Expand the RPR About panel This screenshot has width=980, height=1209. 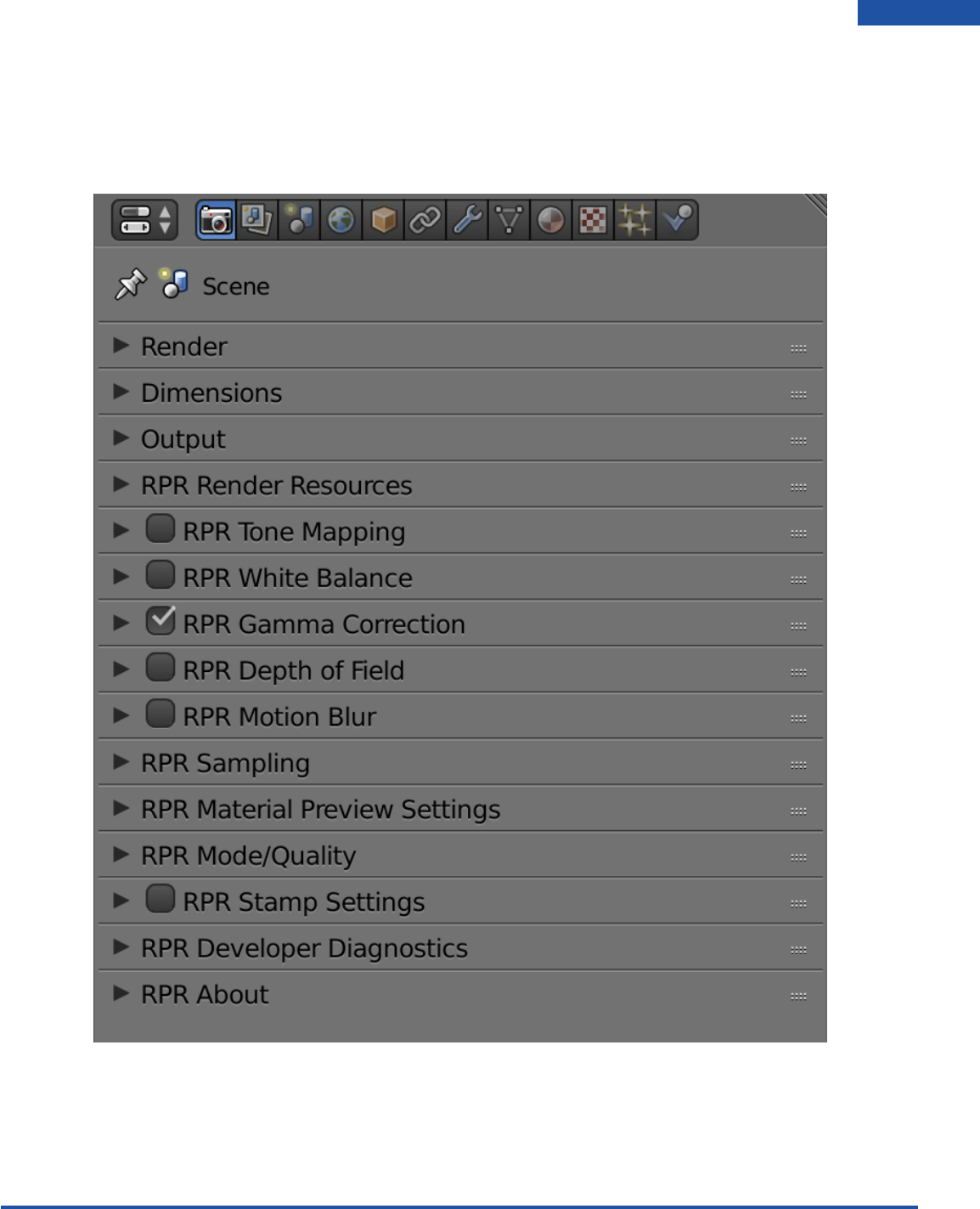(x=460, y=994)
